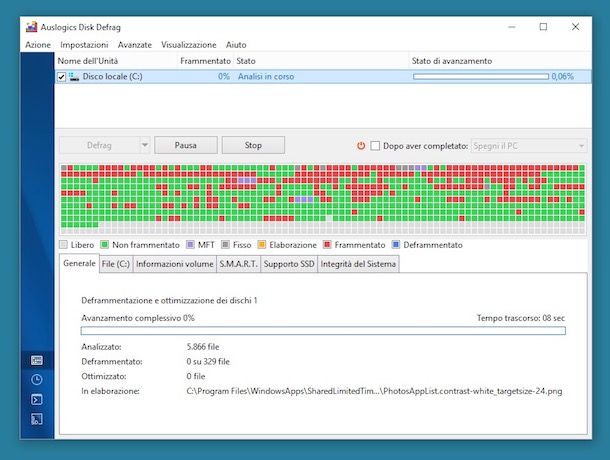Click the Deframmentato blue legend swatch

(396, 245)
